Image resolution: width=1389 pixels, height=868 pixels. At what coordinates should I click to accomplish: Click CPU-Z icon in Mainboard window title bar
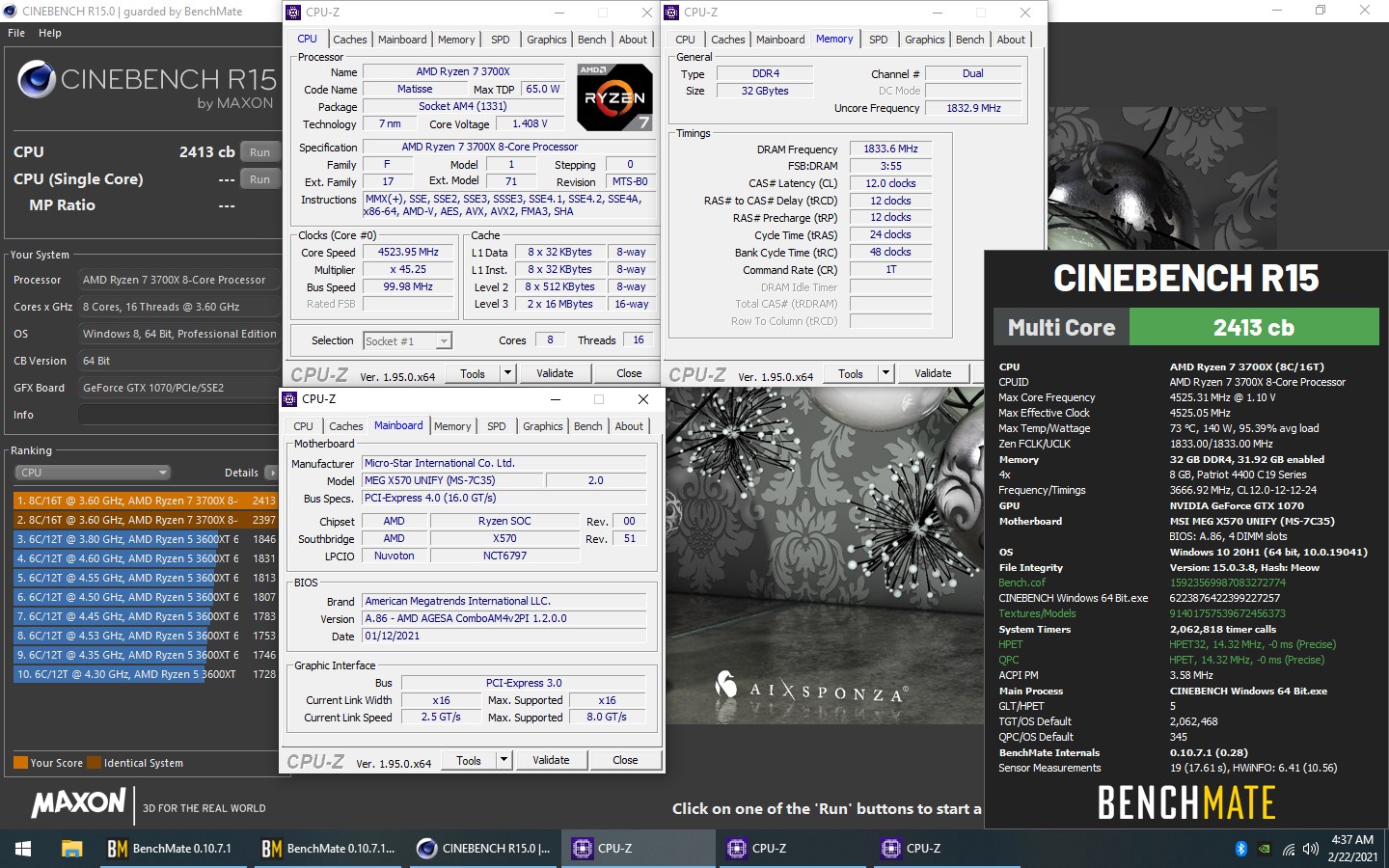pos(289,398)
